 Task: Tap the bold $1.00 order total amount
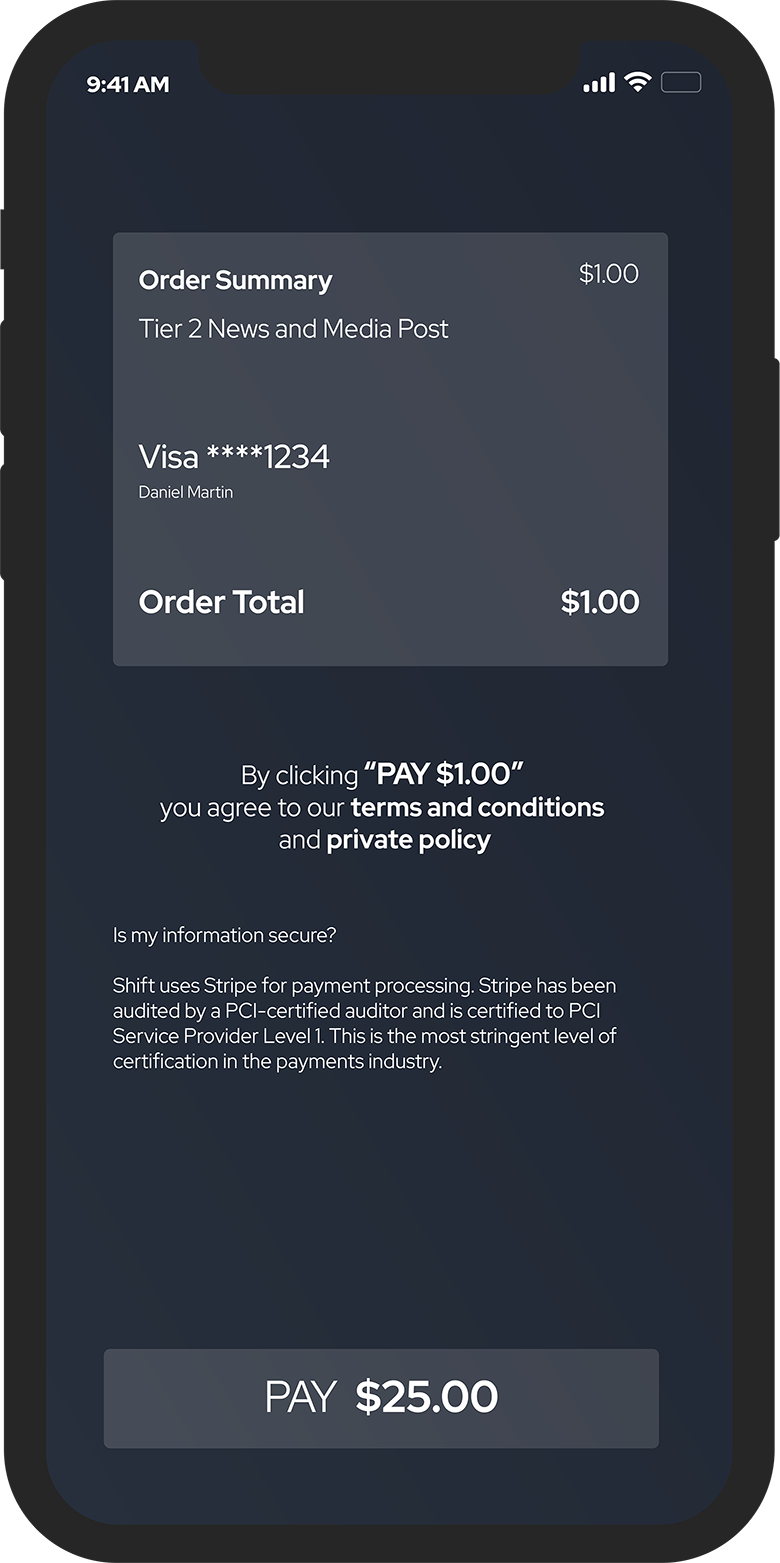[x=599, y=602]
